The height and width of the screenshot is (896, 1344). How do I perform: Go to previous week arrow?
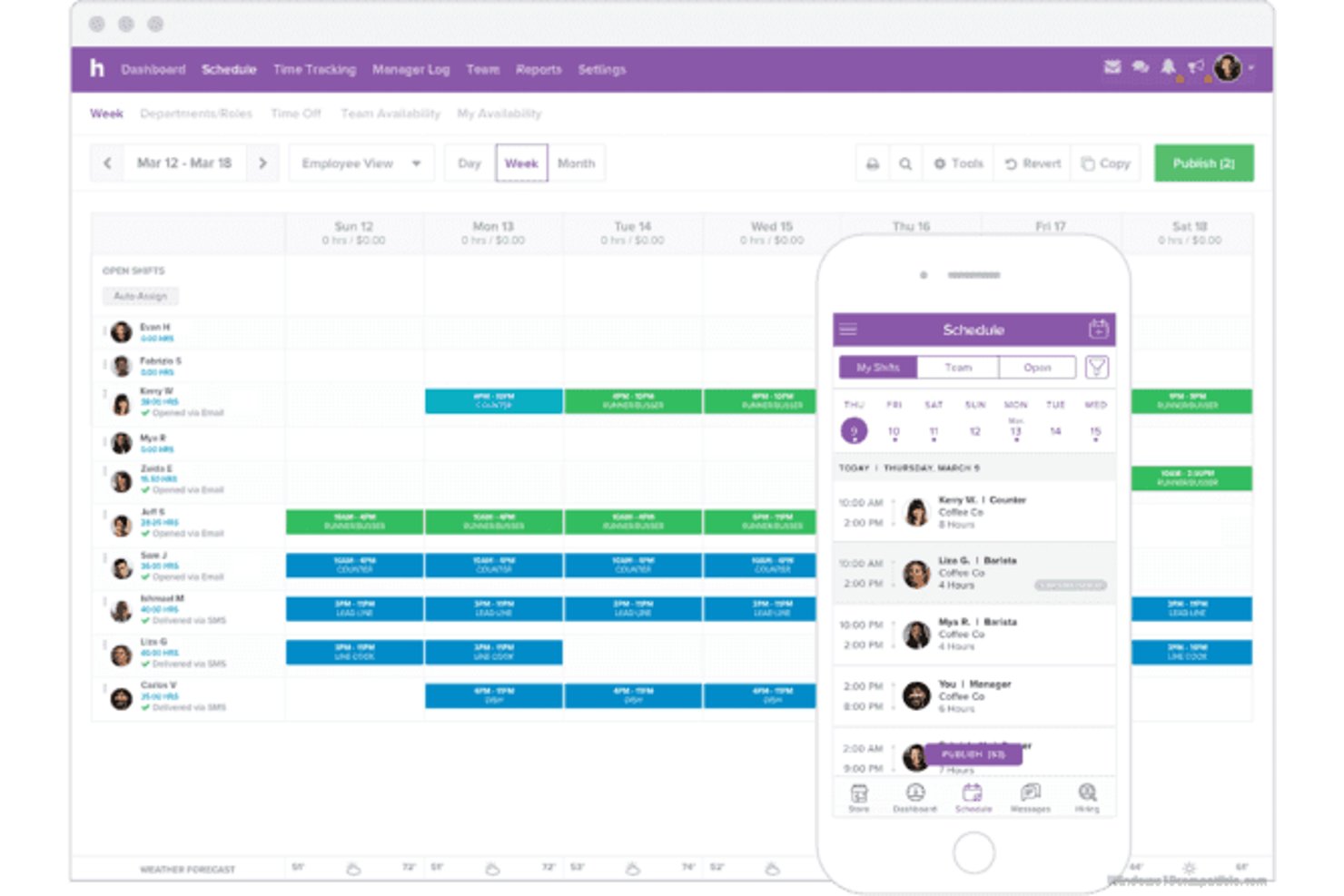107,163
